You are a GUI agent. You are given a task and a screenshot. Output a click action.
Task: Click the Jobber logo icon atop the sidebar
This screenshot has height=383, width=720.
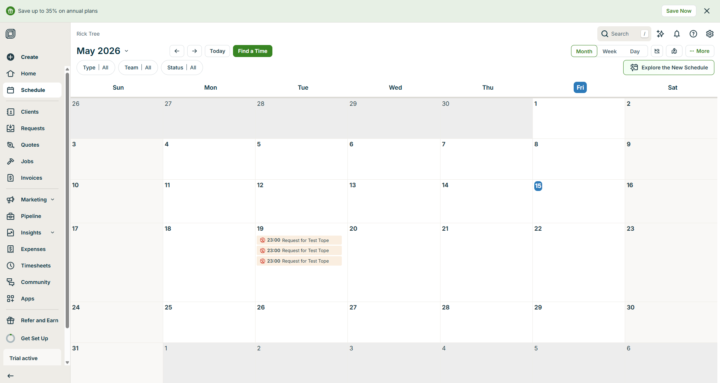pos(11,34)
